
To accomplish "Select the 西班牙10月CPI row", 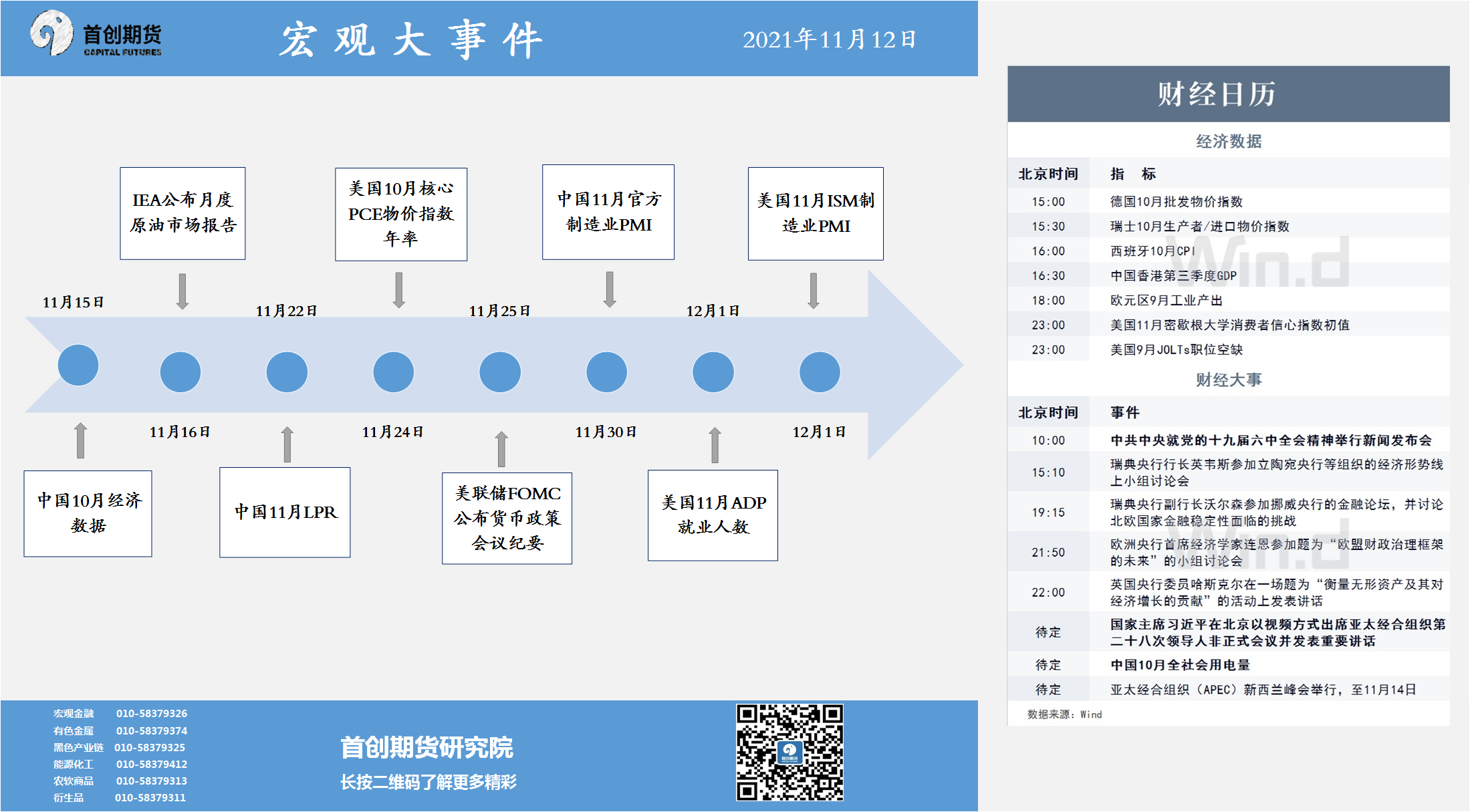I will [1229, 251].
